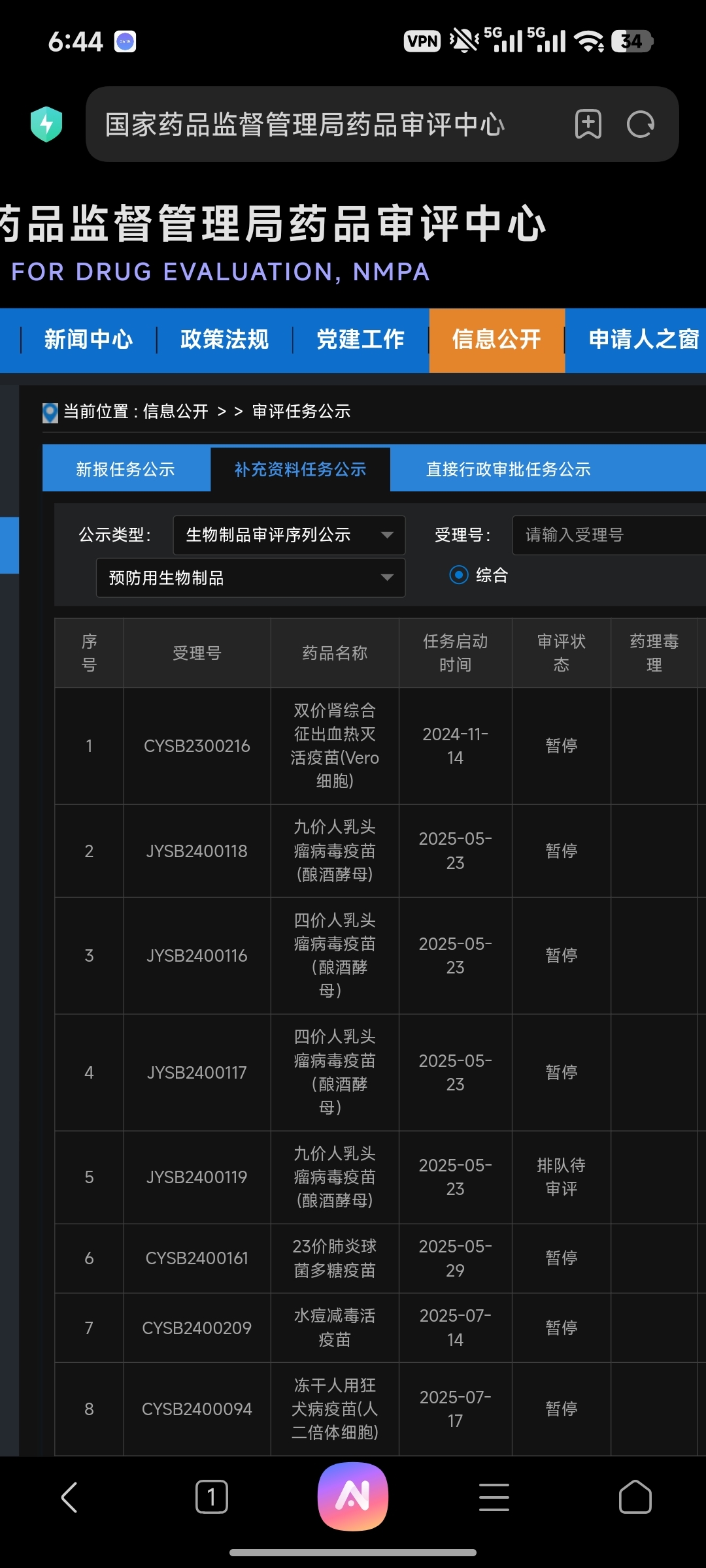
Task: Open the 政策法规 menu
Action: tap(225, 340)
